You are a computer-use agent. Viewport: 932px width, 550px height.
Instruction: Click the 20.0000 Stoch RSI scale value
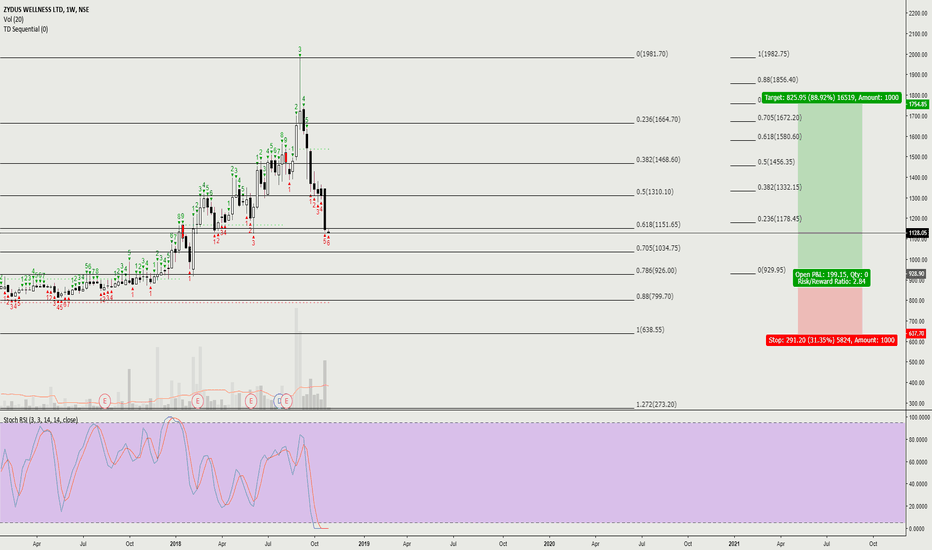tap(918, 506)
